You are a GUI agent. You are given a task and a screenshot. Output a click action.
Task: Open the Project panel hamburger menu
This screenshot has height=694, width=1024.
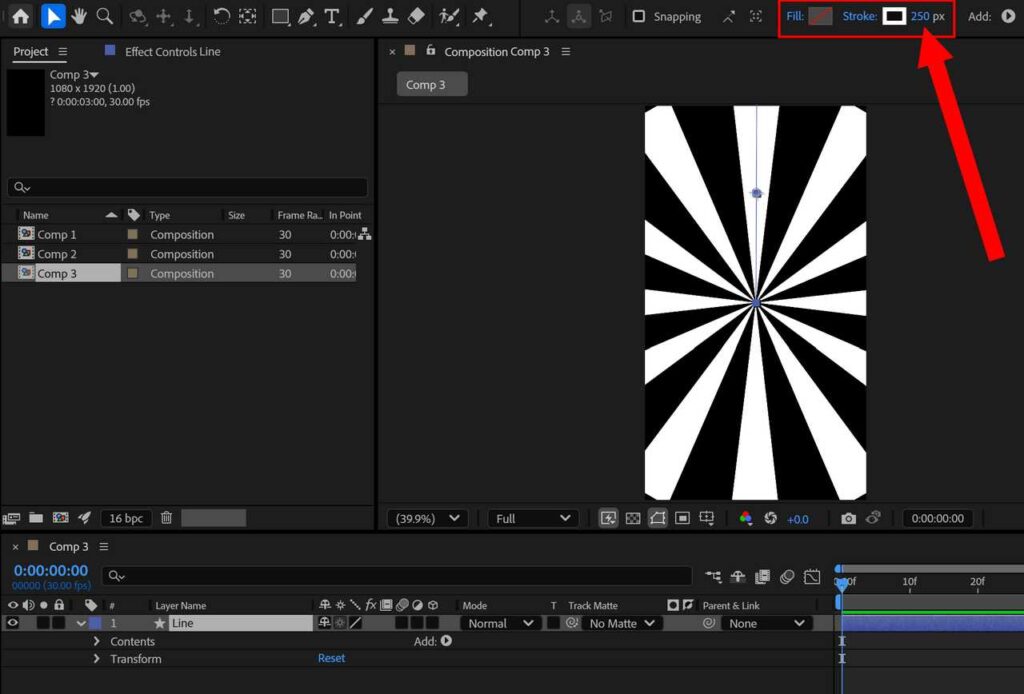[63, 52]
